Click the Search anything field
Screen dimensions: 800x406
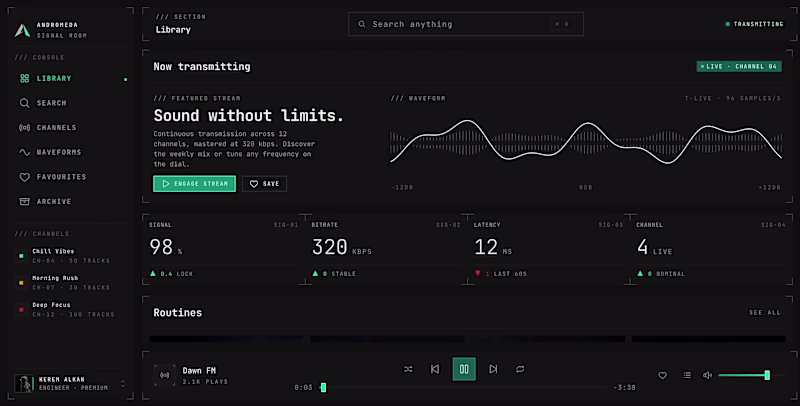[x=466, y=24]
